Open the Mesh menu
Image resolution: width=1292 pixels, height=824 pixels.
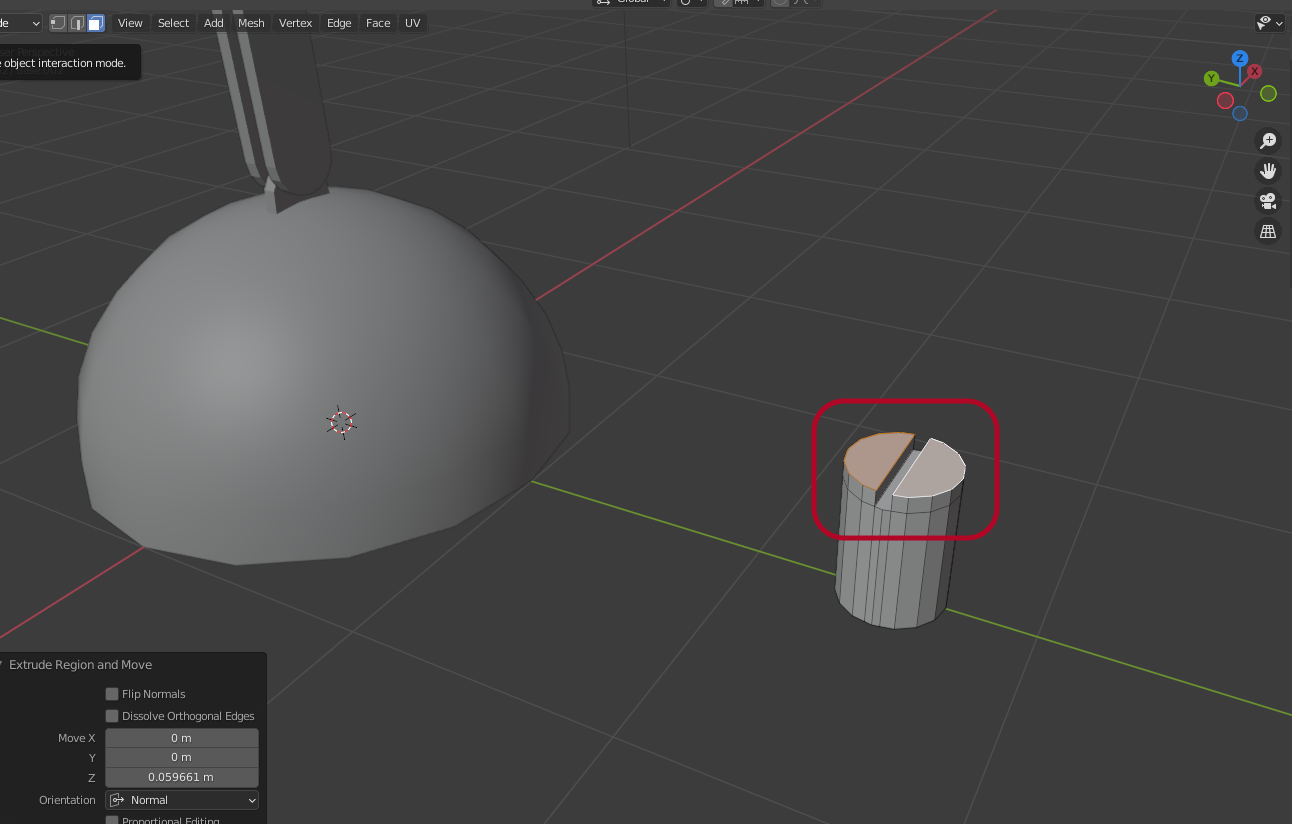tap(251, 23)
